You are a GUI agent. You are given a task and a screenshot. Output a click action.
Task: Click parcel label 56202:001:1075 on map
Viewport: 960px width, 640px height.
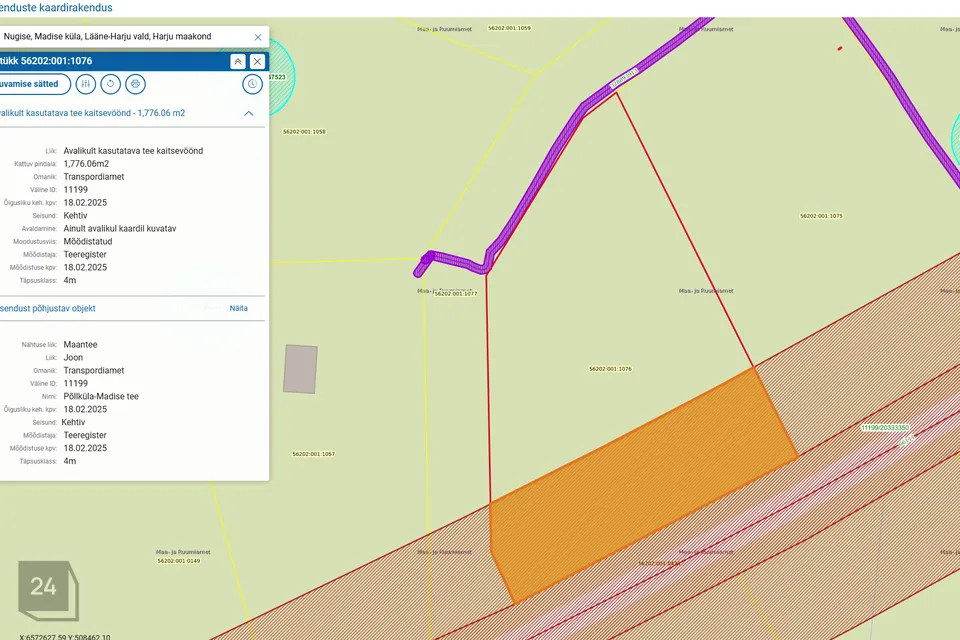(821, 216)
